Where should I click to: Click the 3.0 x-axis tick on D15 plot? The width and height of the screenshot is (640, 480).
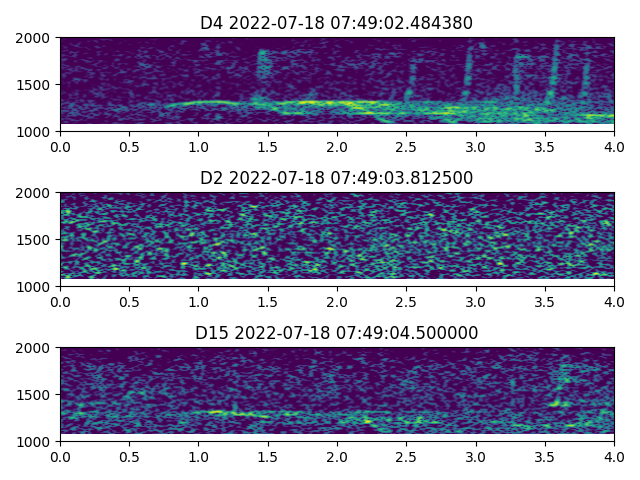(476, 457)
